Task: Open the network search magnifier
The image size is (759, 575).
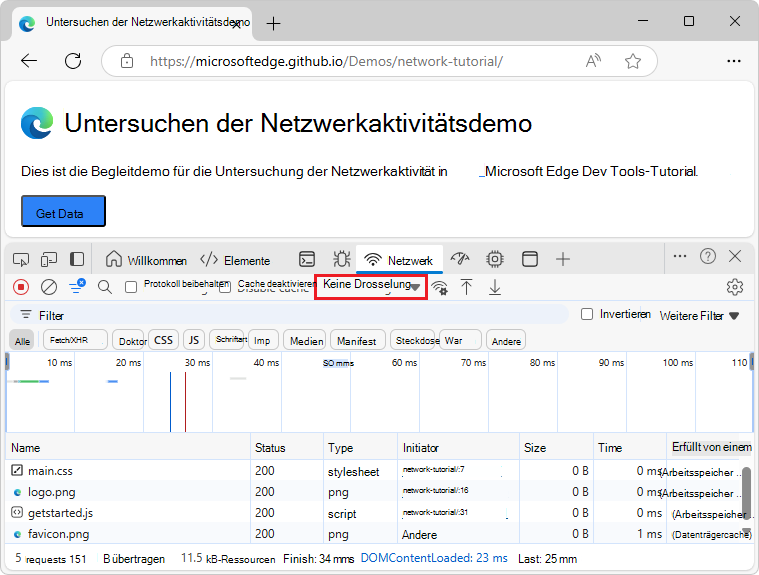Action: [105, 287]
